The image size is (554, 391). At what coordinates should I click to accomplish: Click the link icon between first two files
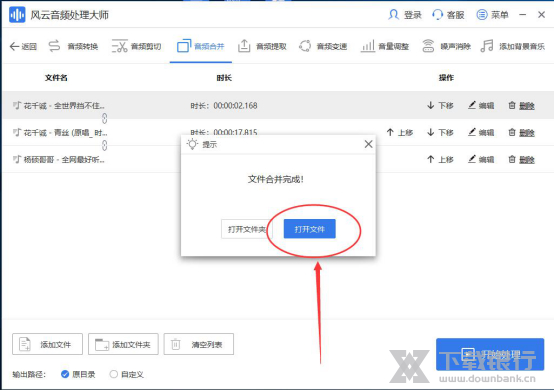(x=105, y=118)
